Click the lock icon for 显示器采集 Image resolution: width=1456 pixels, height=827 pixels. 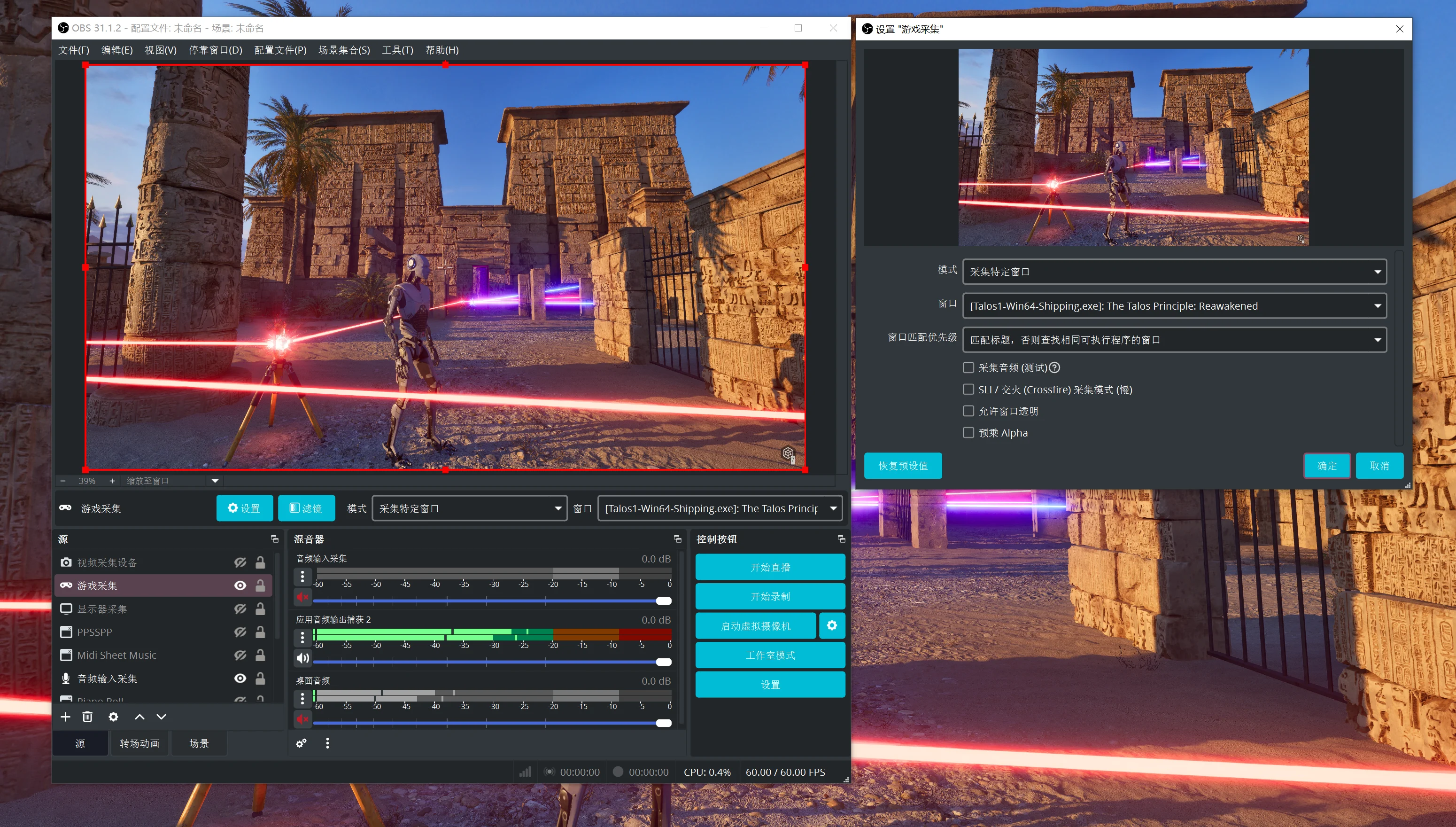pyautogui.click(x=260, y=609)
